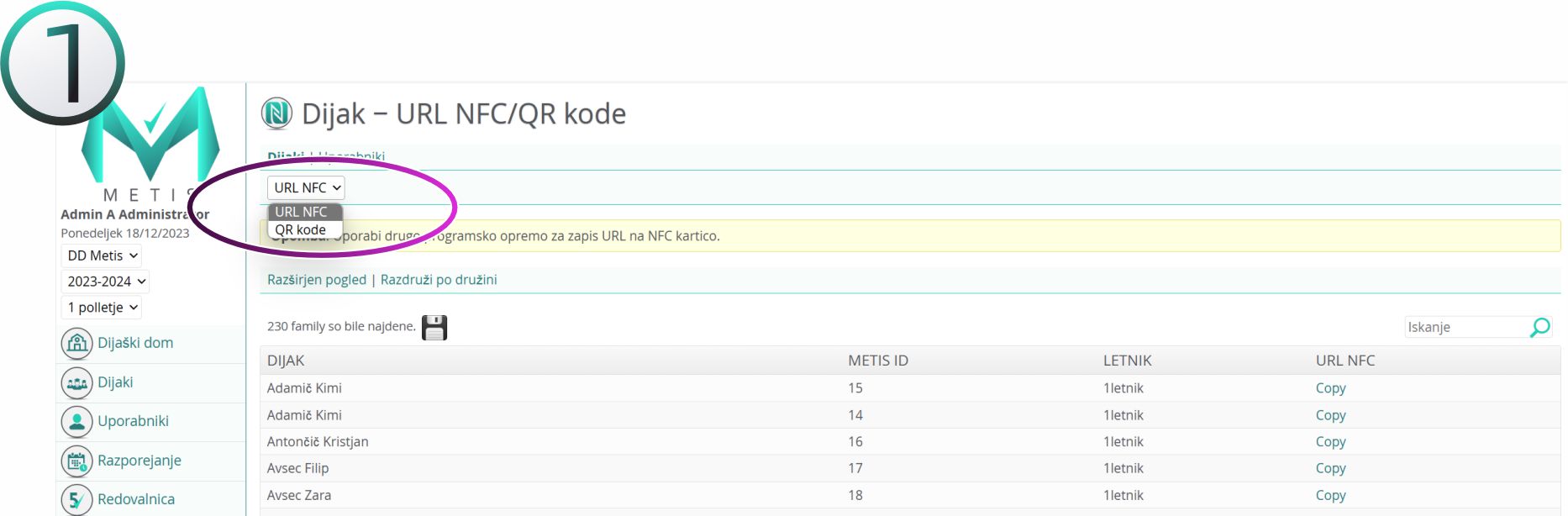Click the NFC logo beside page title
The height and width of the screenshot is (516, 1568).
point(276,113)
